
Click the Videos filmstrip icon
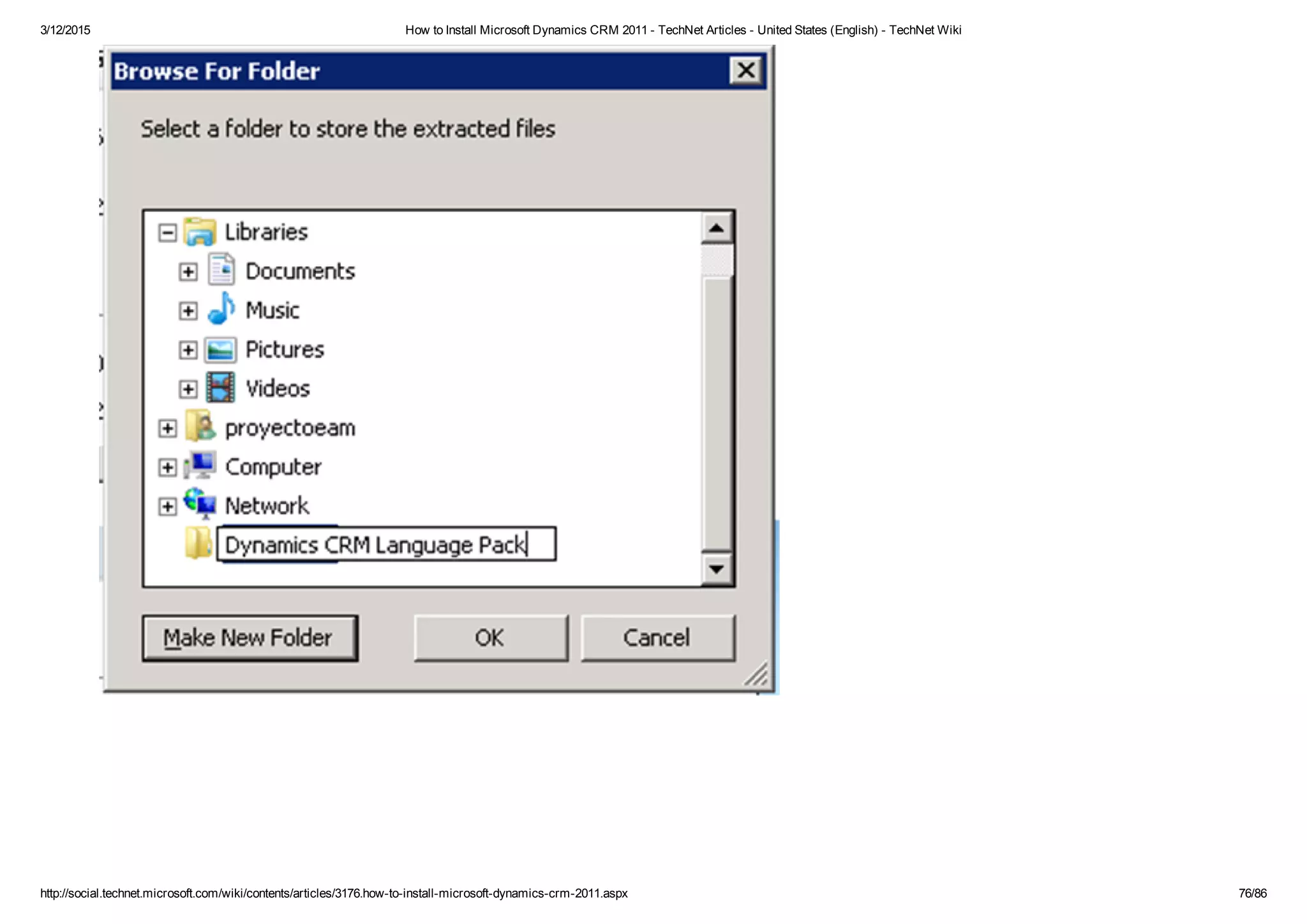[221, 387]
